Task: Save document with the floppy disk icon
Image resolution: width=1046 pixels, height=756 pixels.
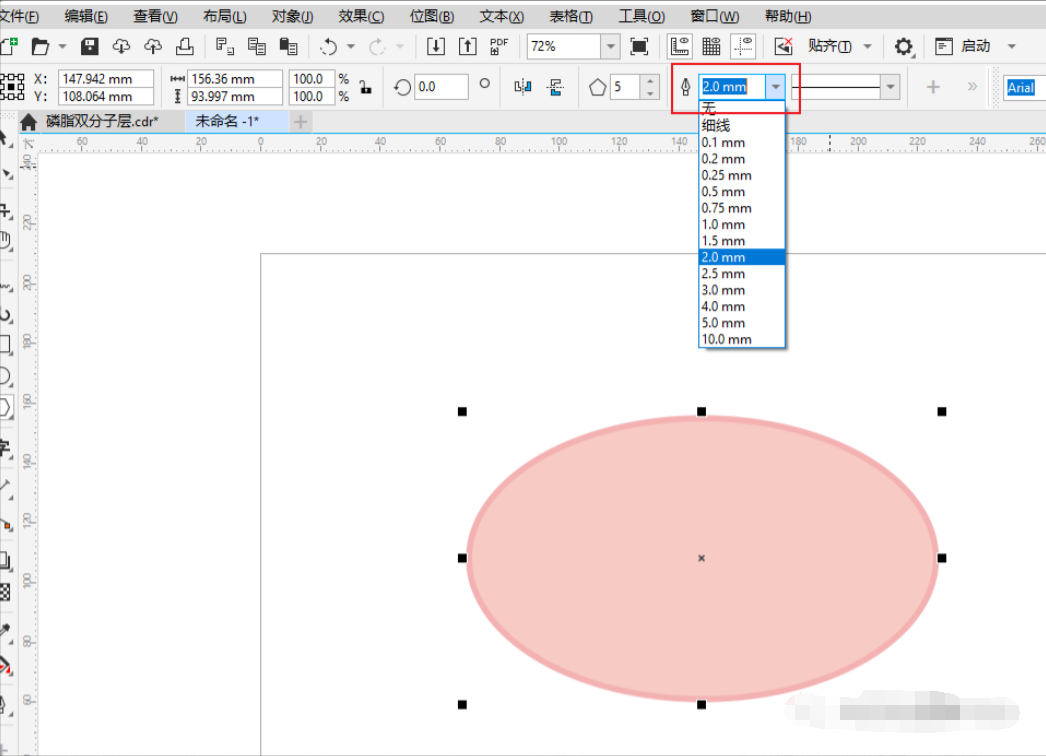Action: [x=89, y=46]
